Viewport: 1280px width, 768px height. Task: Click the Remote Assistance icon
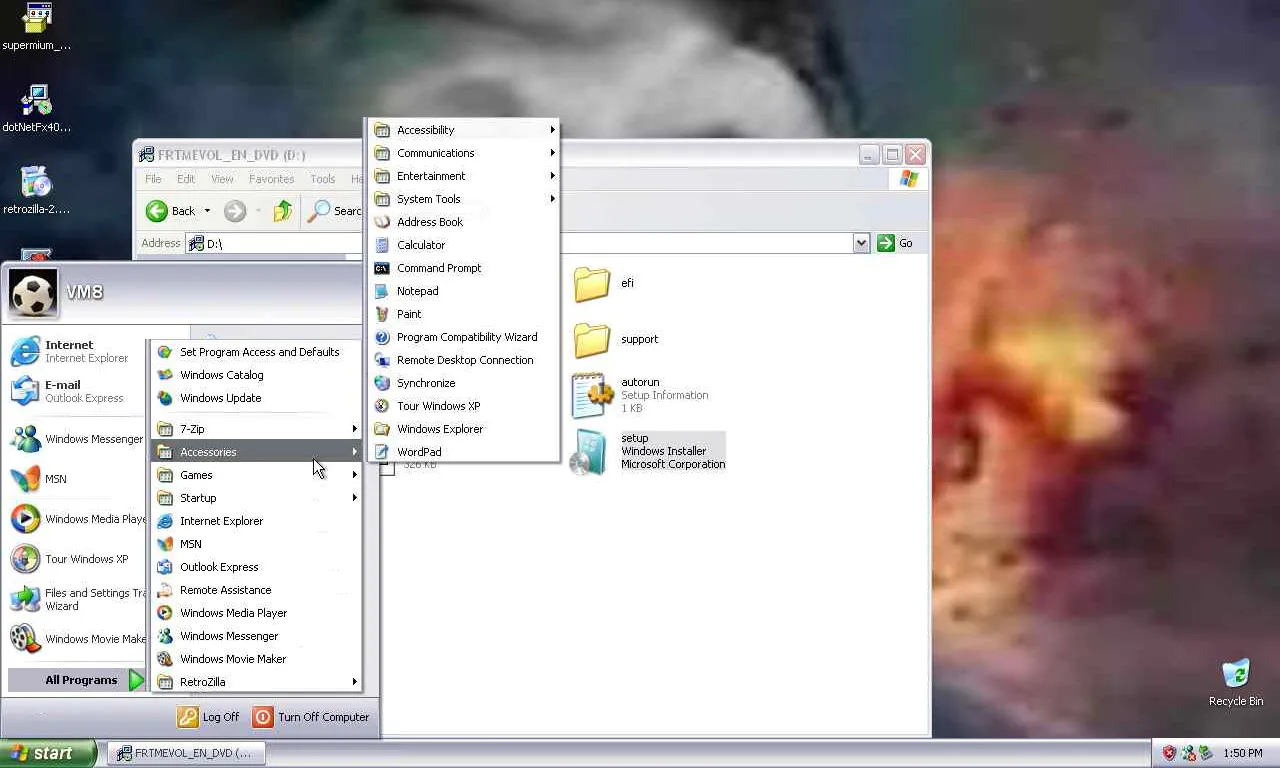pos(165,590)
